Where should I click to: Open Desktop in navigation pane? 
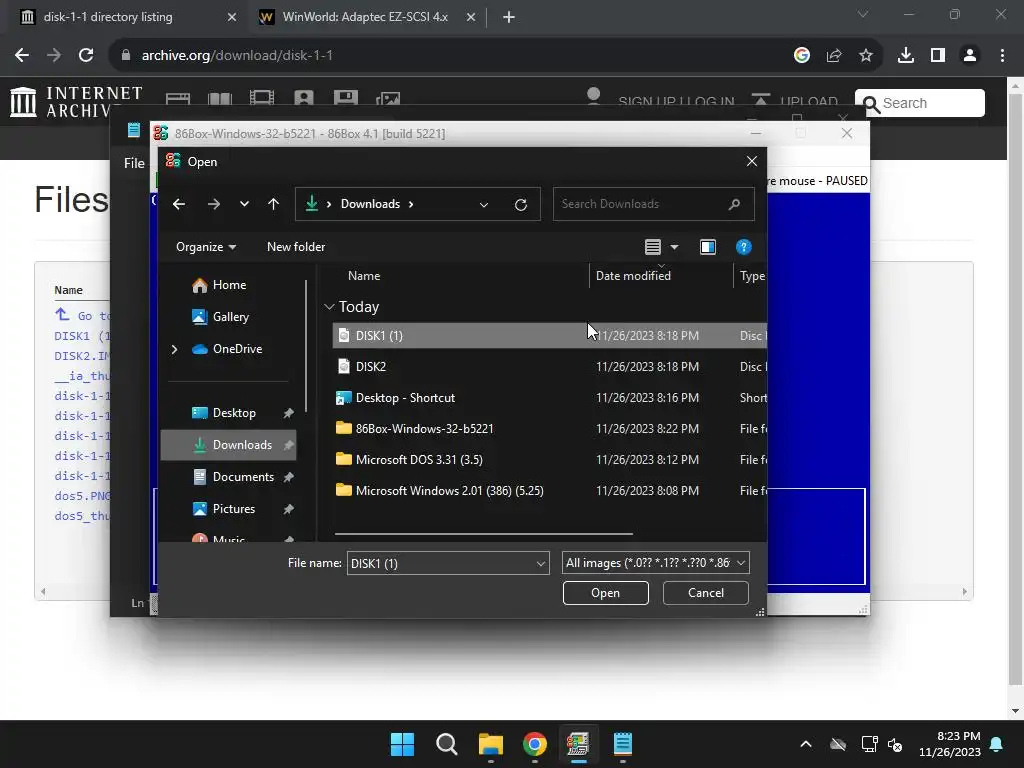[224, 413]
